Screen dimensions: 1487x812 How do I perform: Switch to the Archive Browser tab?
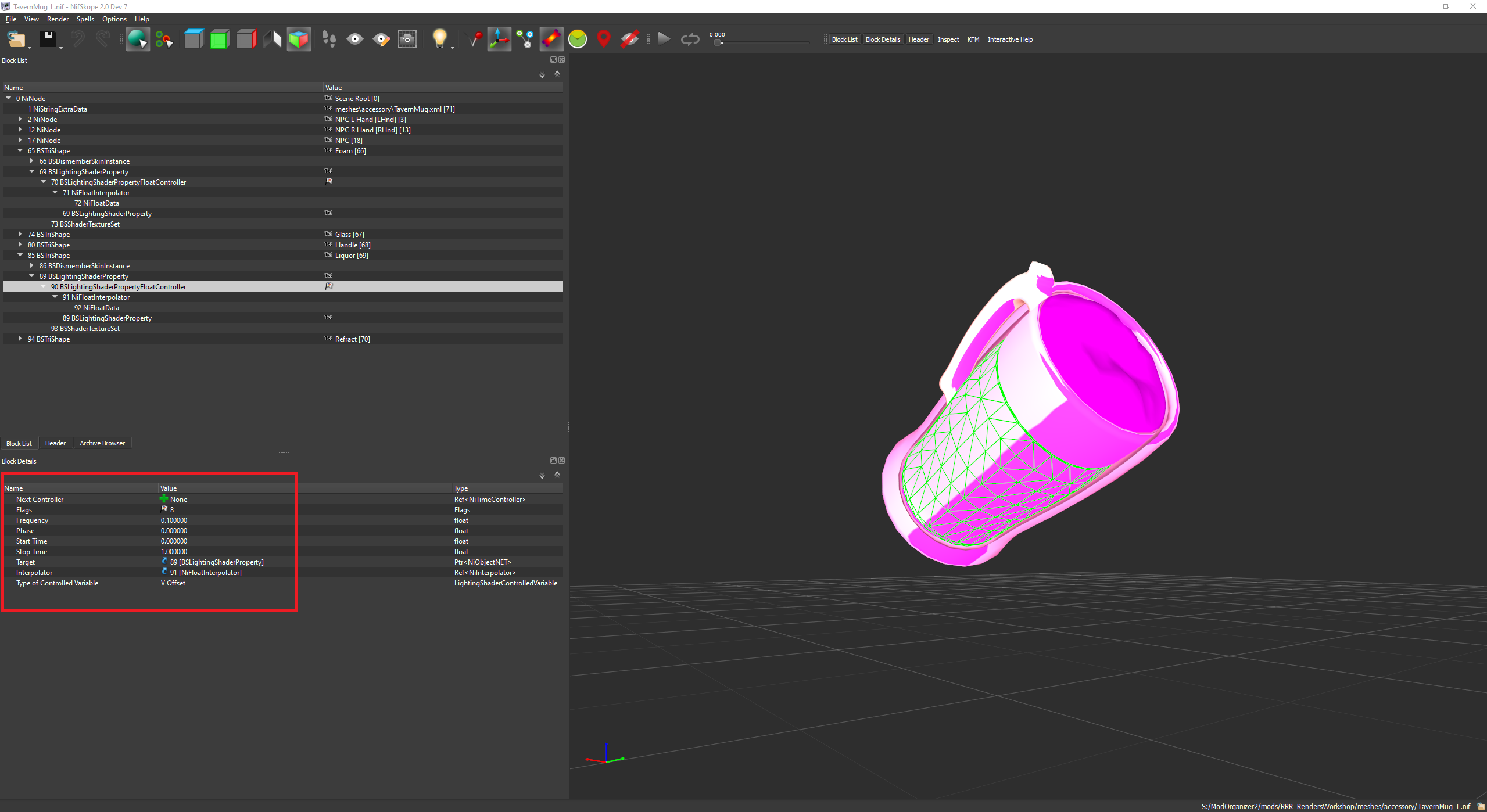(x=102, y=443)
